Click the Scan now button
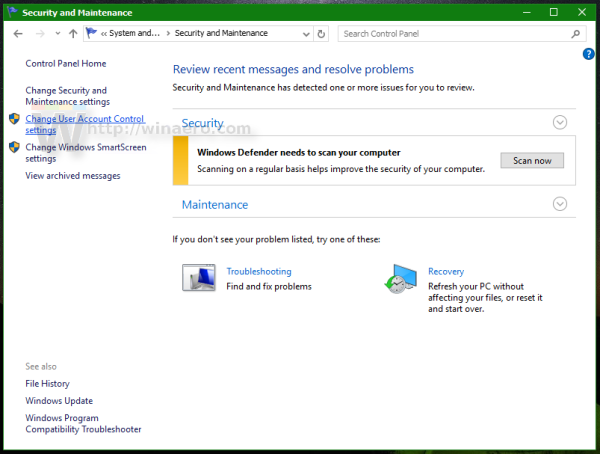 532,160
